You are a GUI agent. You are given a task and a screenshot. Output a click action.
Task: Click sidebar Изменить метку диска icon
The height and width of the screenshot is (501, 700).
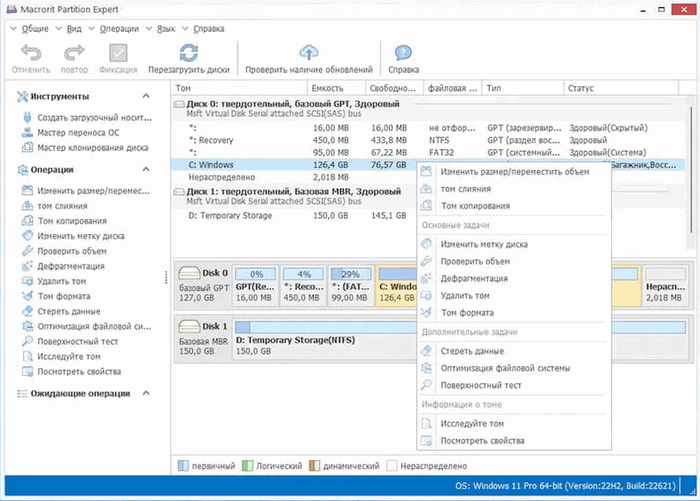point(27,236)
